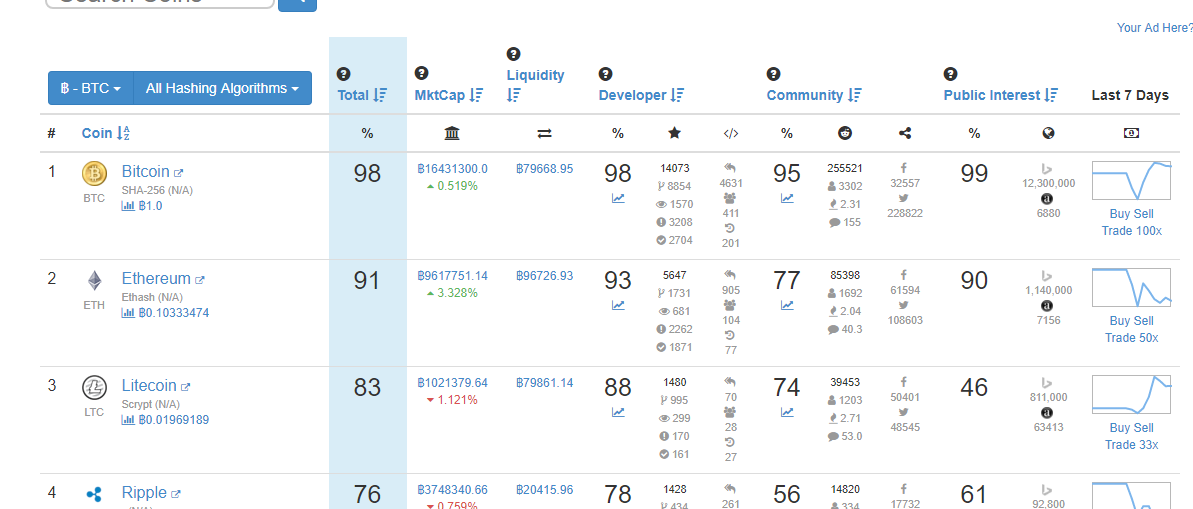Click Litecoin price link ฿0.01969189

coord(165,420)
